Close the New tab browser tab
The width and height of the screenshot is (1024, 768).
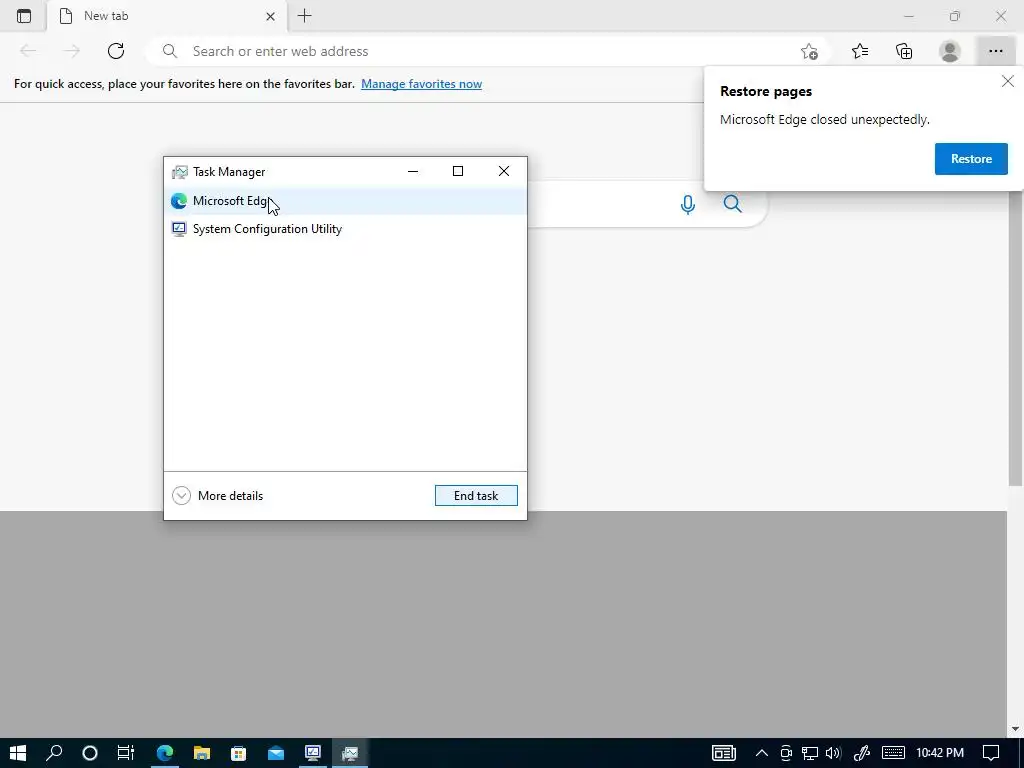[x=270, y=16]
